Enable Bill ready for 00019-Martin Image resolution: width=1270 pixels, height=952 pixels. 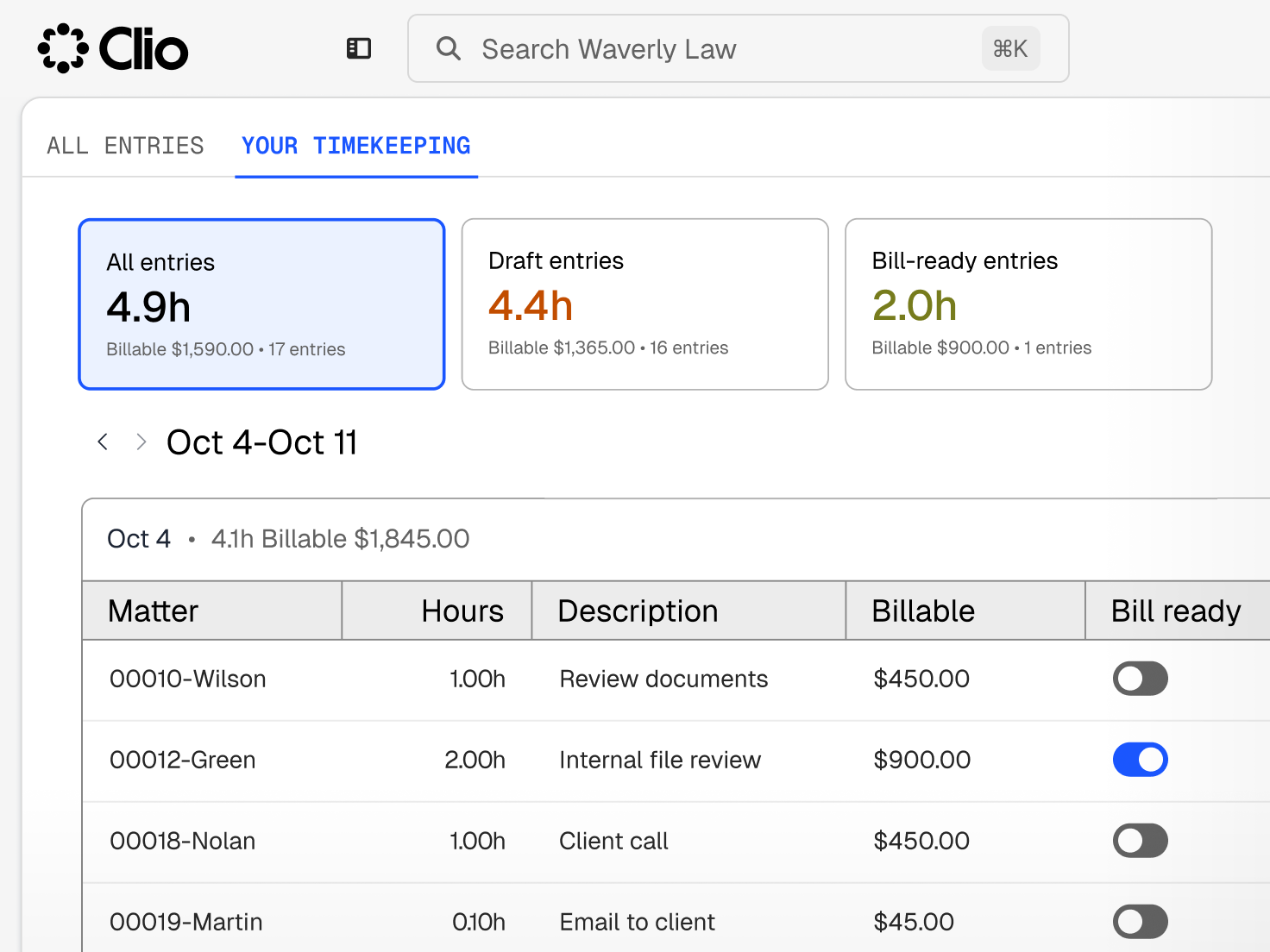(1140, 922)
